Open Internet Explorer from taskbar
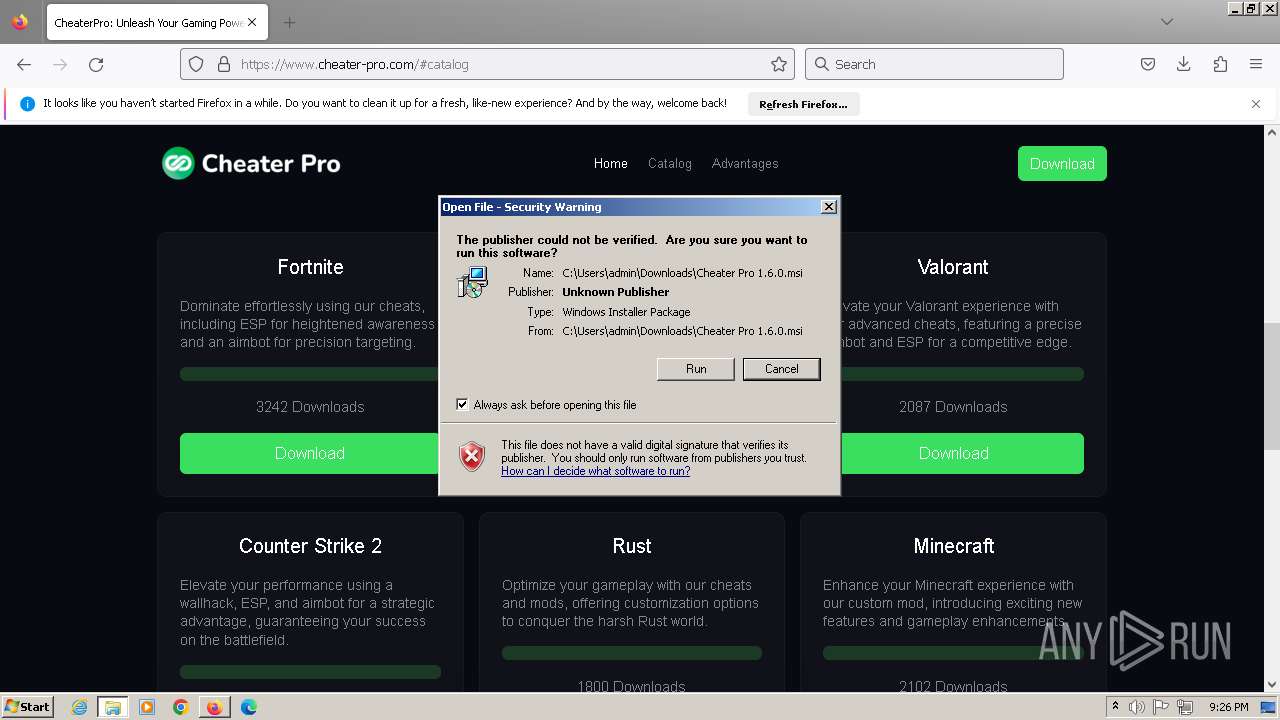The image size is (1280, 720). (x=80, y=707)
